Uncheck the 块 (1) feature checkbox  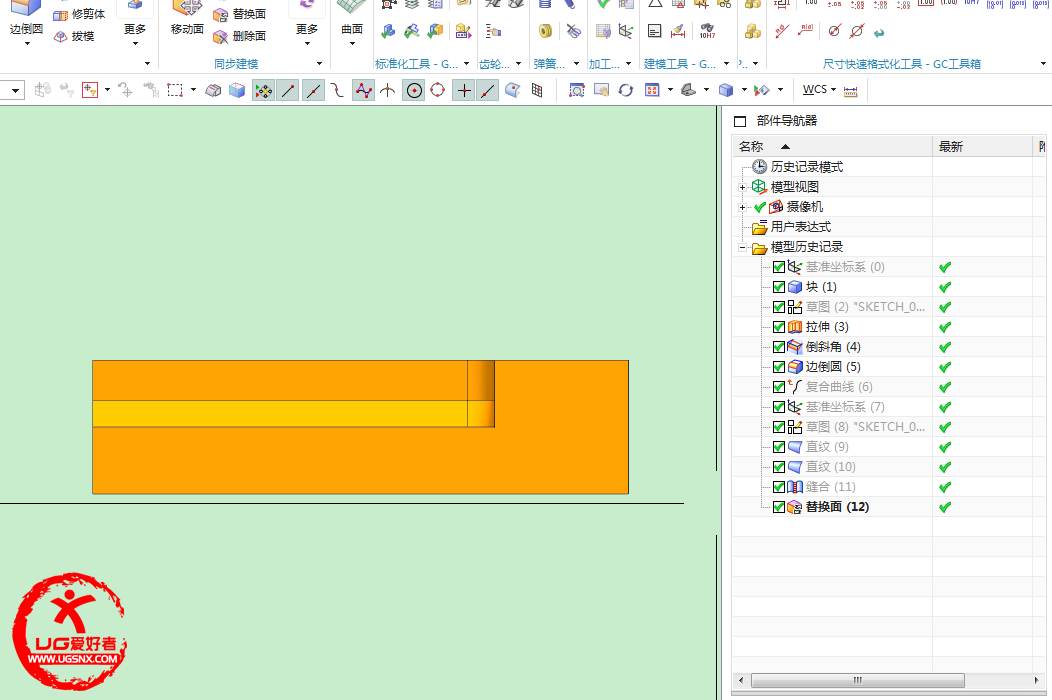tap(779, 287)
